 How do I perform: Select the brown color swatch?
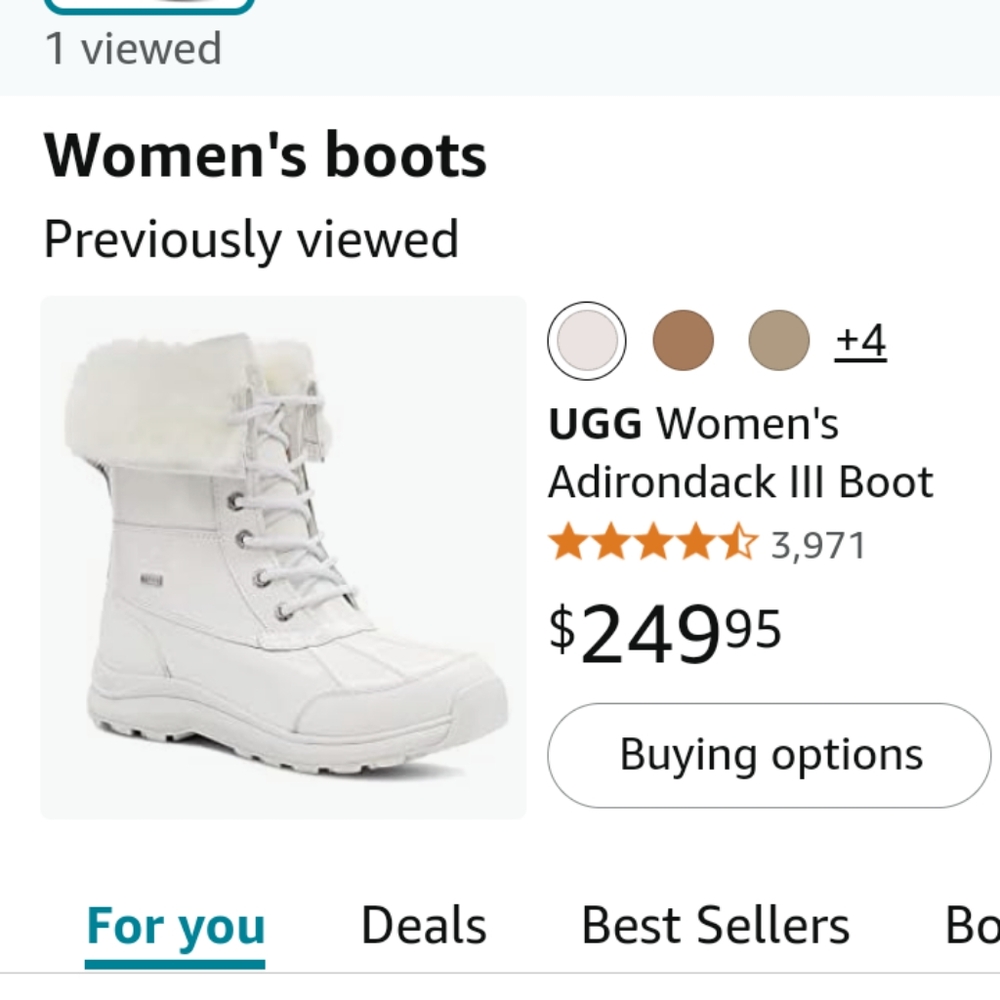(683, 340)
